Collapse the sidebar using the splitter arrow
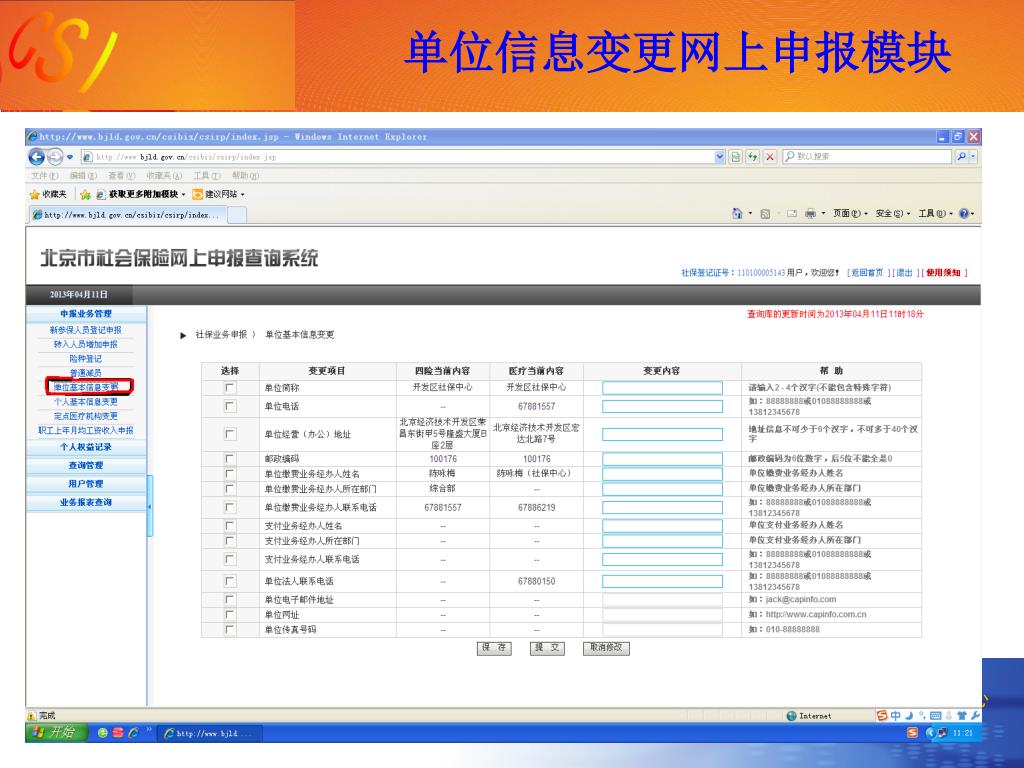The image size is (1024, 768). pos(150,506)
